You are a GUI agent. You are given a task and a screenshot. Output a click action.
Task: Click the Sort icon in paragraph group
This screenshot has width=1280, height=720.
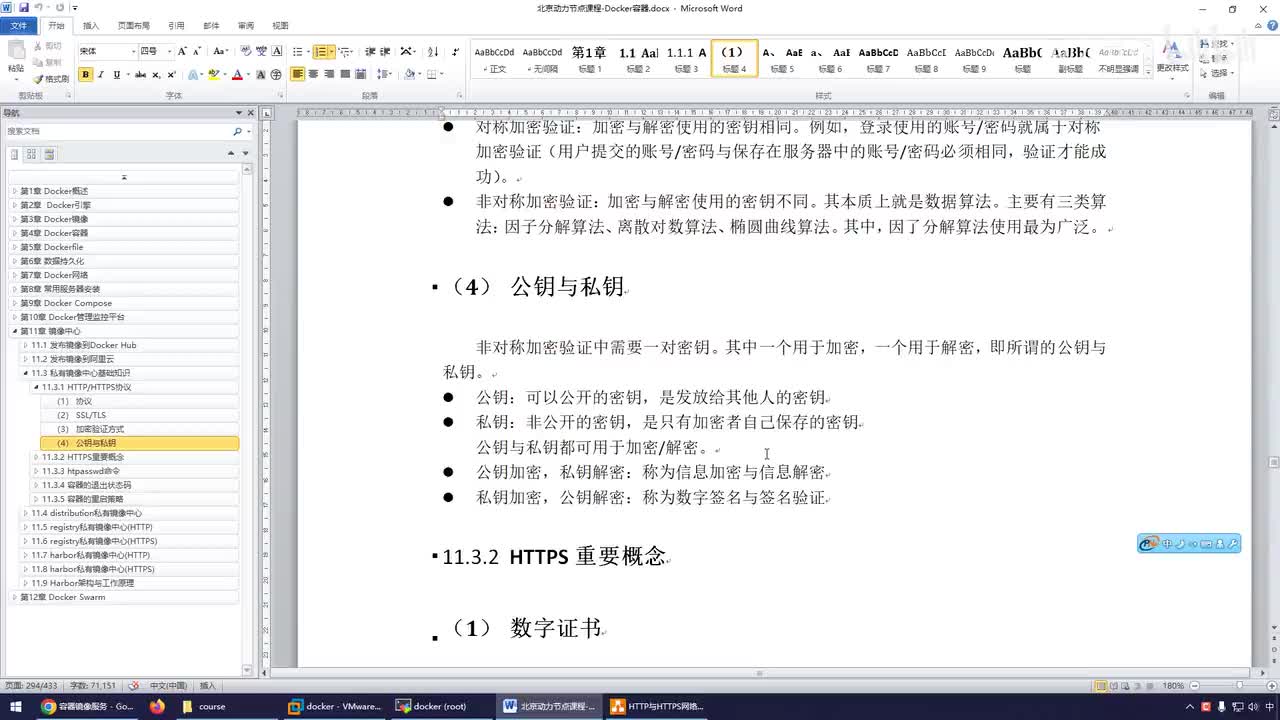(x=433, y=51)
